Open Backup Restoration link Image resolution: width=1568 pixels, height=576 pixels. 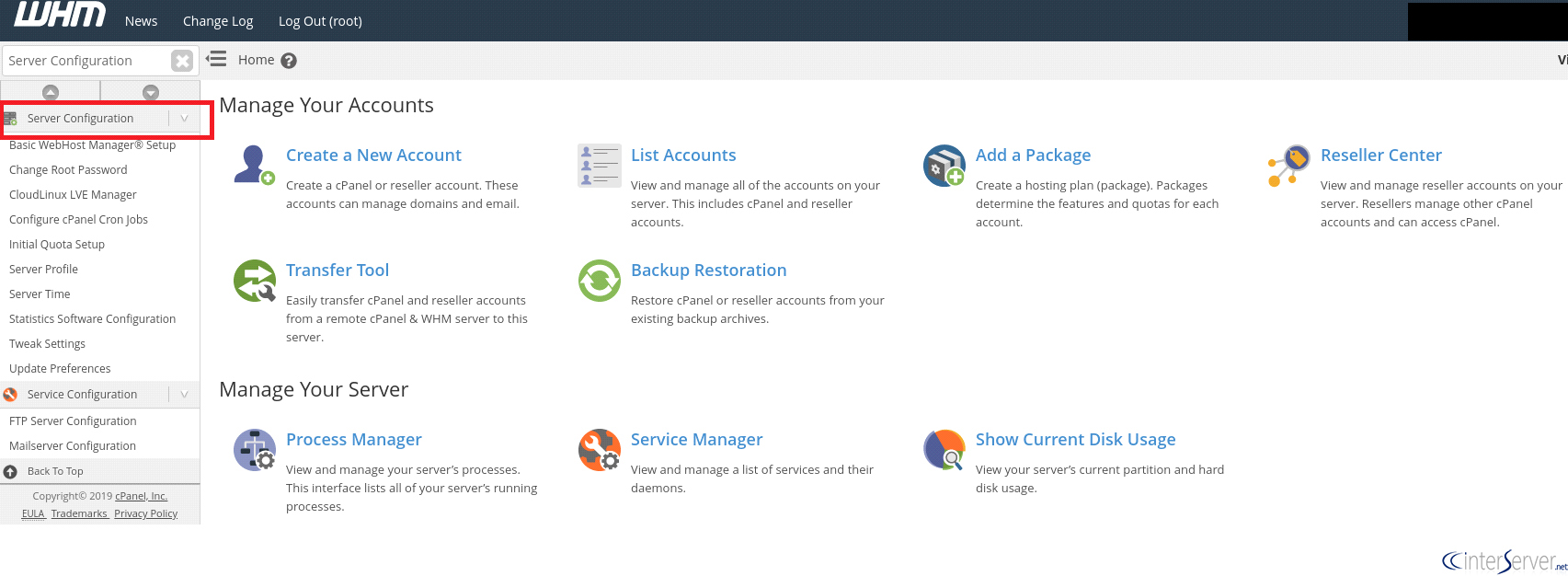tap(709, 271)
